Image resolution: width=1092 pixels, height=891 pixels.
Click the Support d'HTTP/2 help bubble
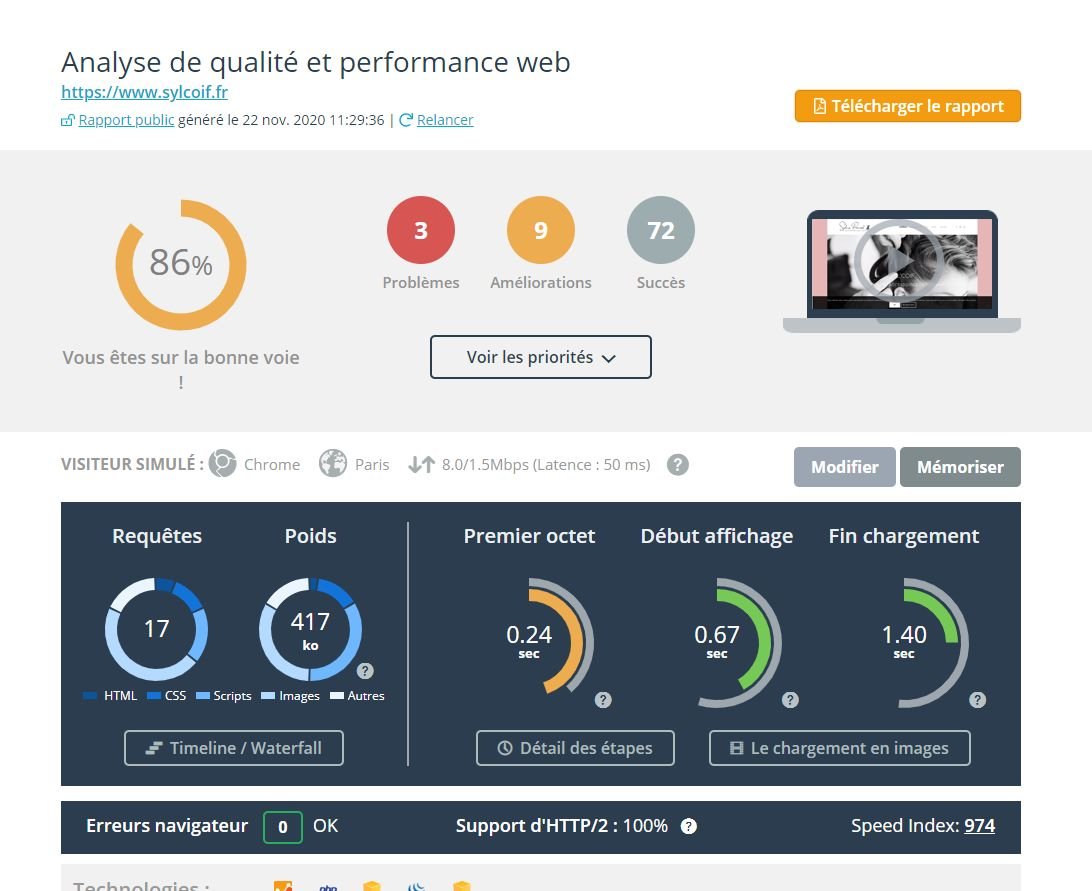(687, 826)
